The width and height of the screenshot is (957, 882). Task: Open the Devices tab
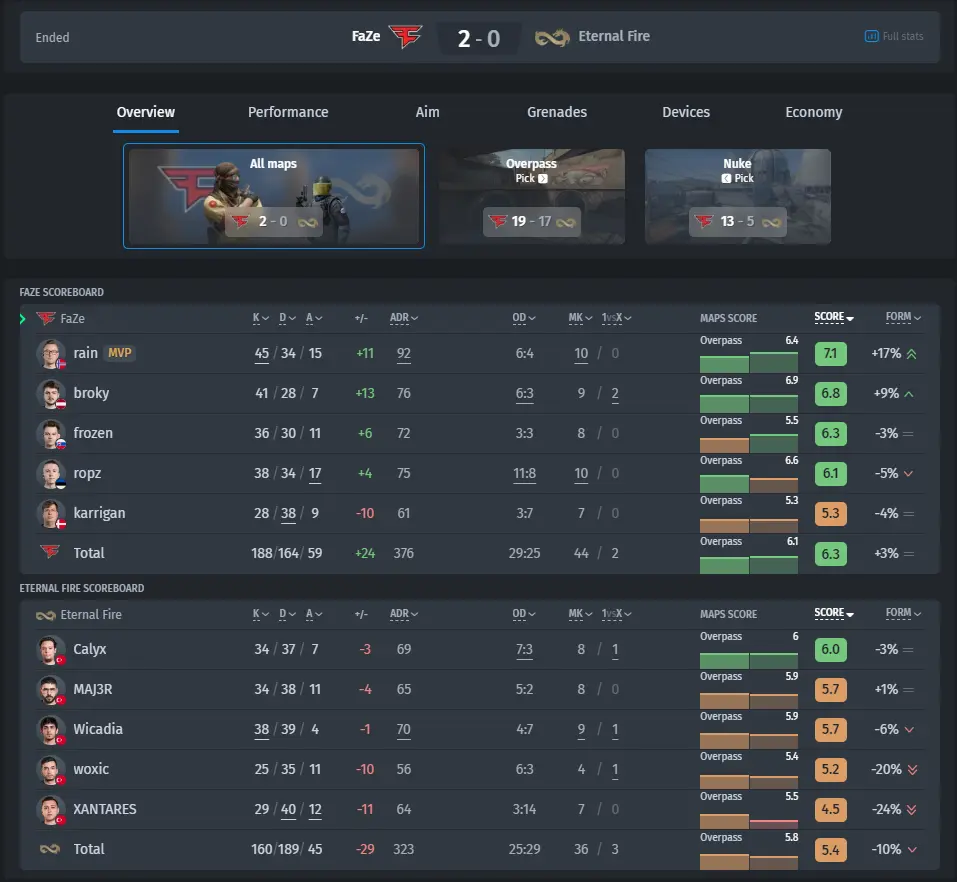click(686, 112)
